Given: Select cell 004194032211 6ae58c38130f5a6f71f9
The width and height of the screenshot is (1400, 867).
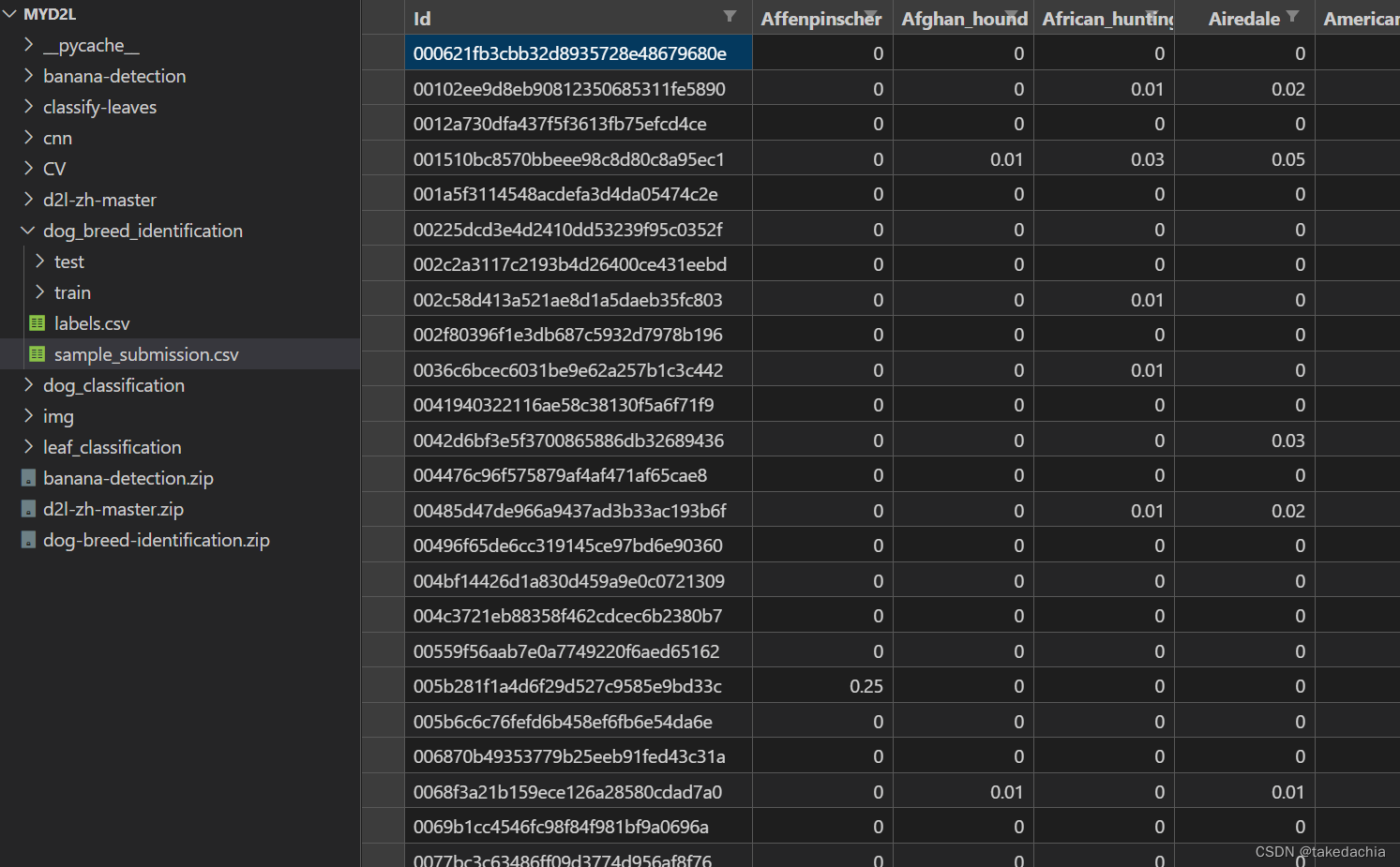Looking at the screenshot, I should [579, 405].
